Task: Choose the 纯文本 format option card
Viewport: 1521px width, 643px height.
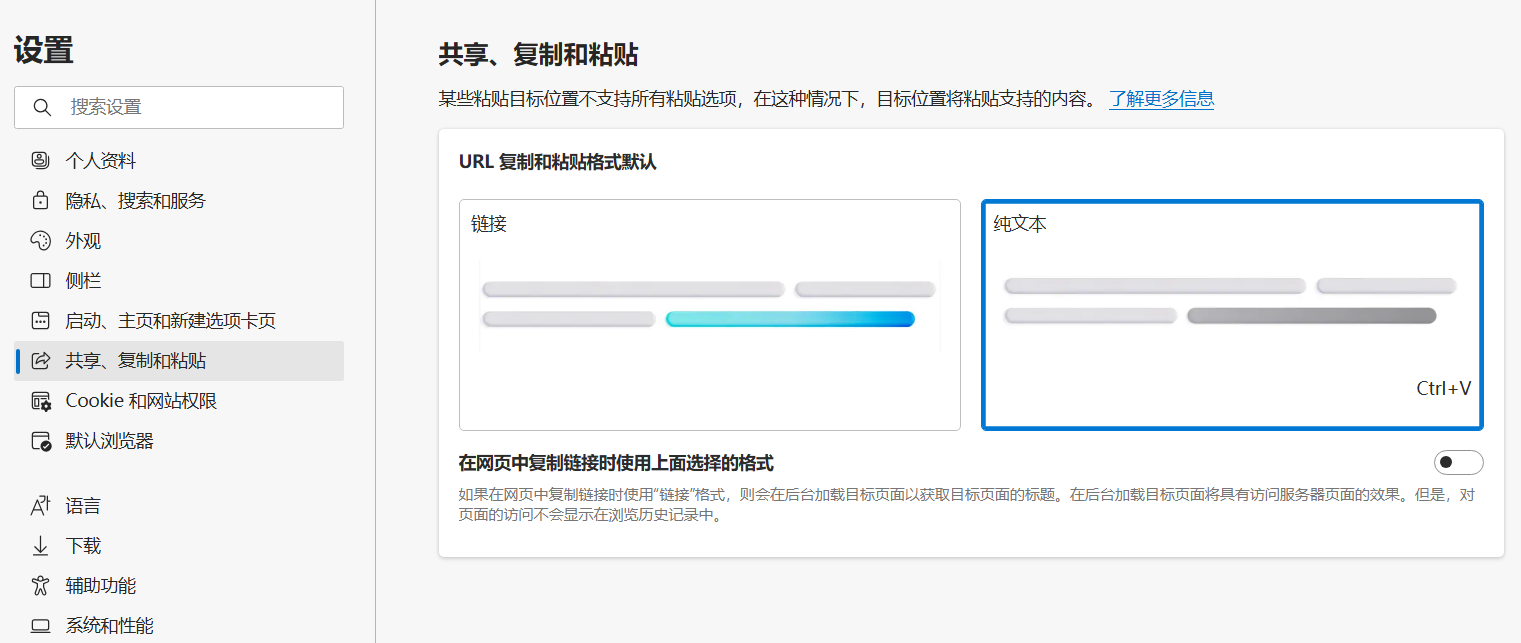Action: 1232,315
